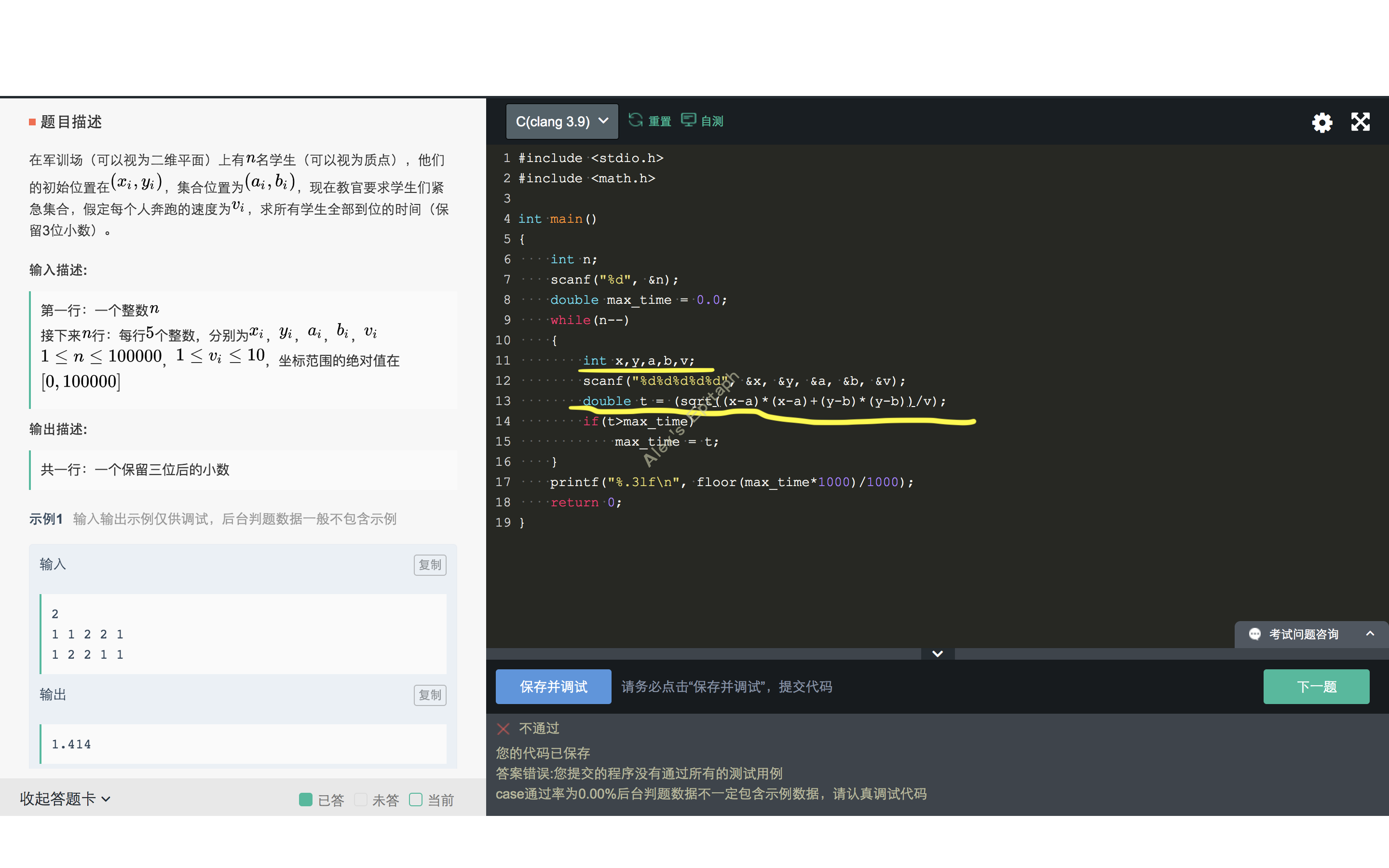Click the red X 不通过 result icon
This screenshot has width=1389, height=868.
[x=504, y=729]
